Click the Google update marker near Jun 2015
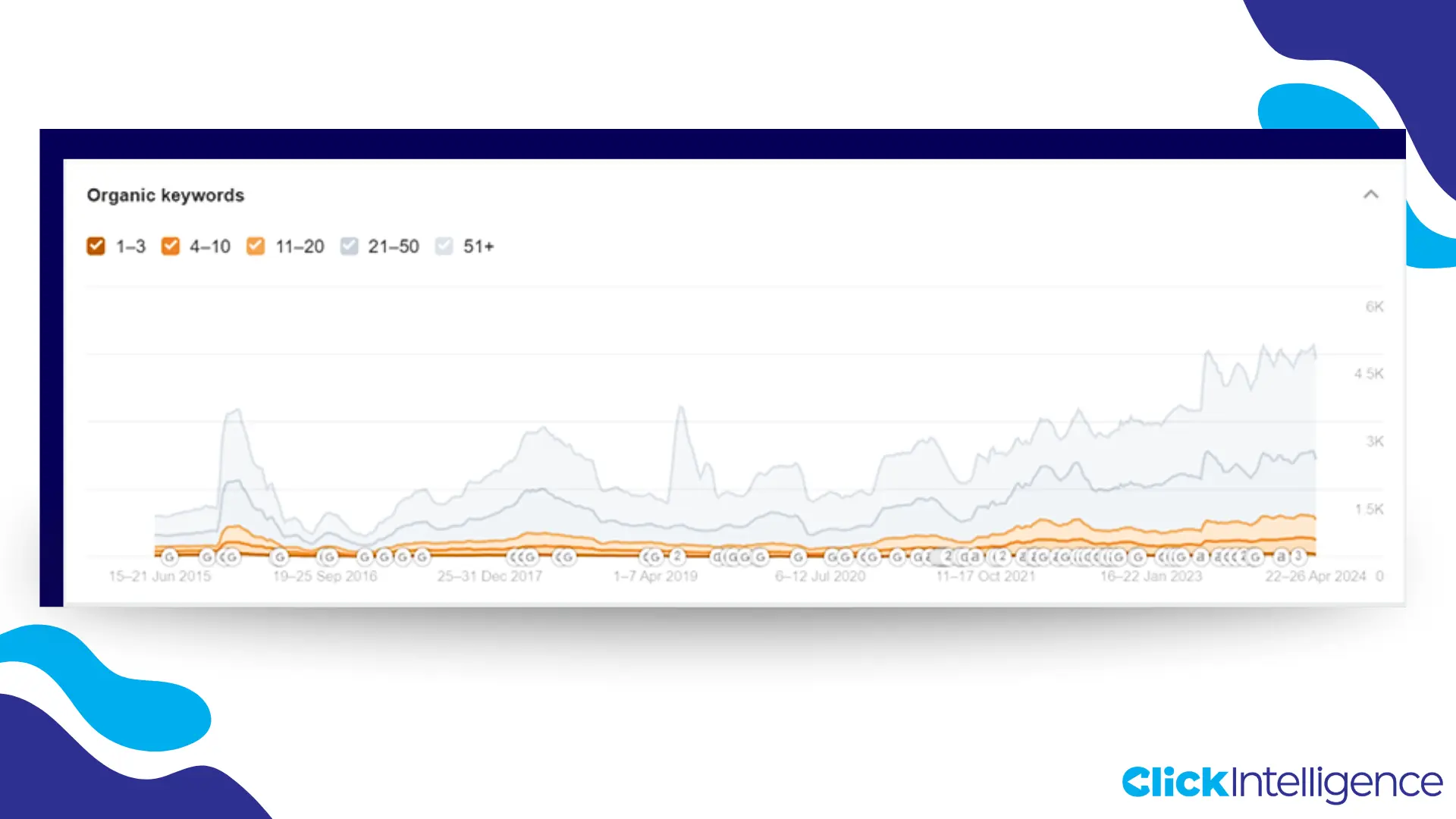This screenshot has height=819, width=1456. pos(169,556)
